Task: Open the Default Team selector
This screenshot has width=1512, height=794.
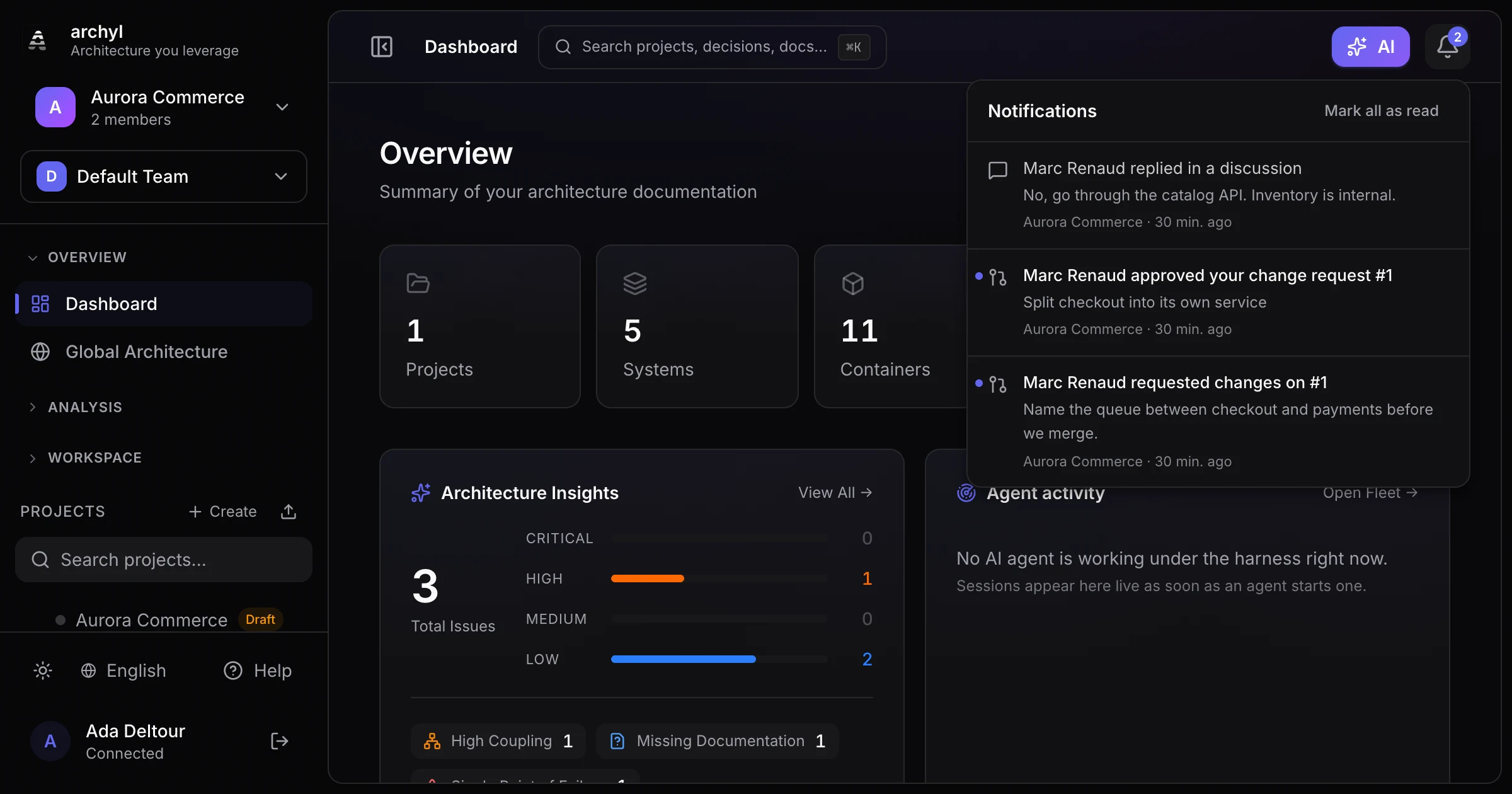Action: tap(164, 176)
